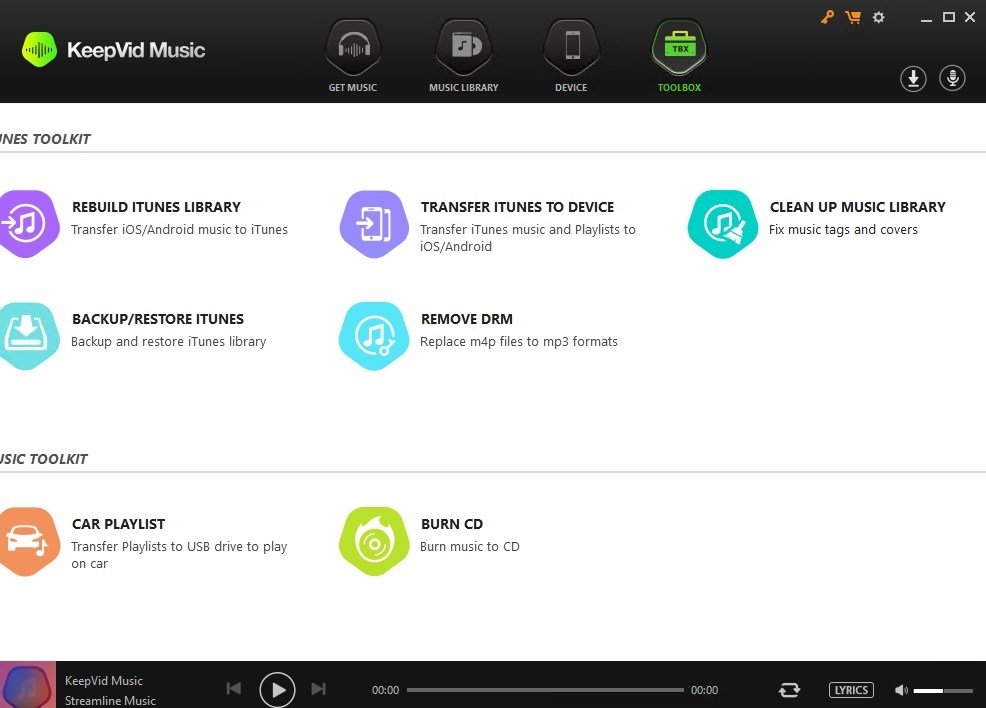986x708 pixels.
Task: Show lyrics with the LYRICS button
Action: point(851,690)
